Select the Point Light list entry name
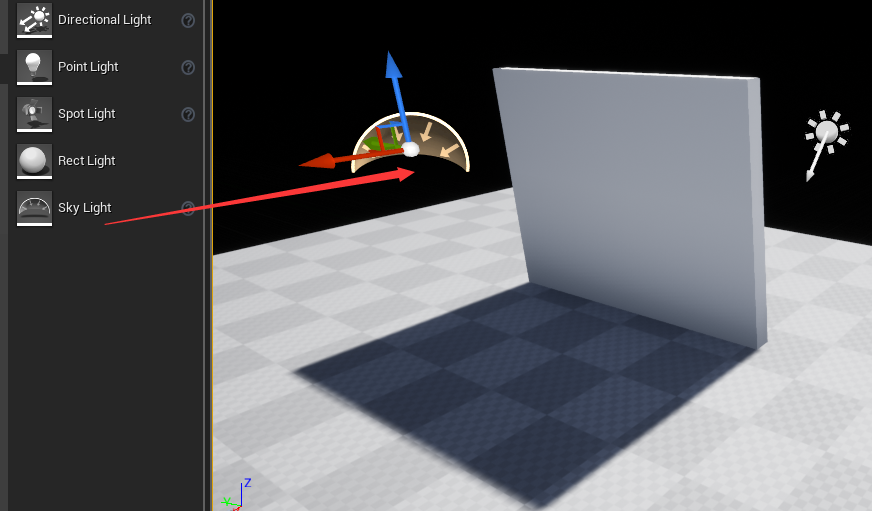The image size is (872, 511). pos(88,67)
